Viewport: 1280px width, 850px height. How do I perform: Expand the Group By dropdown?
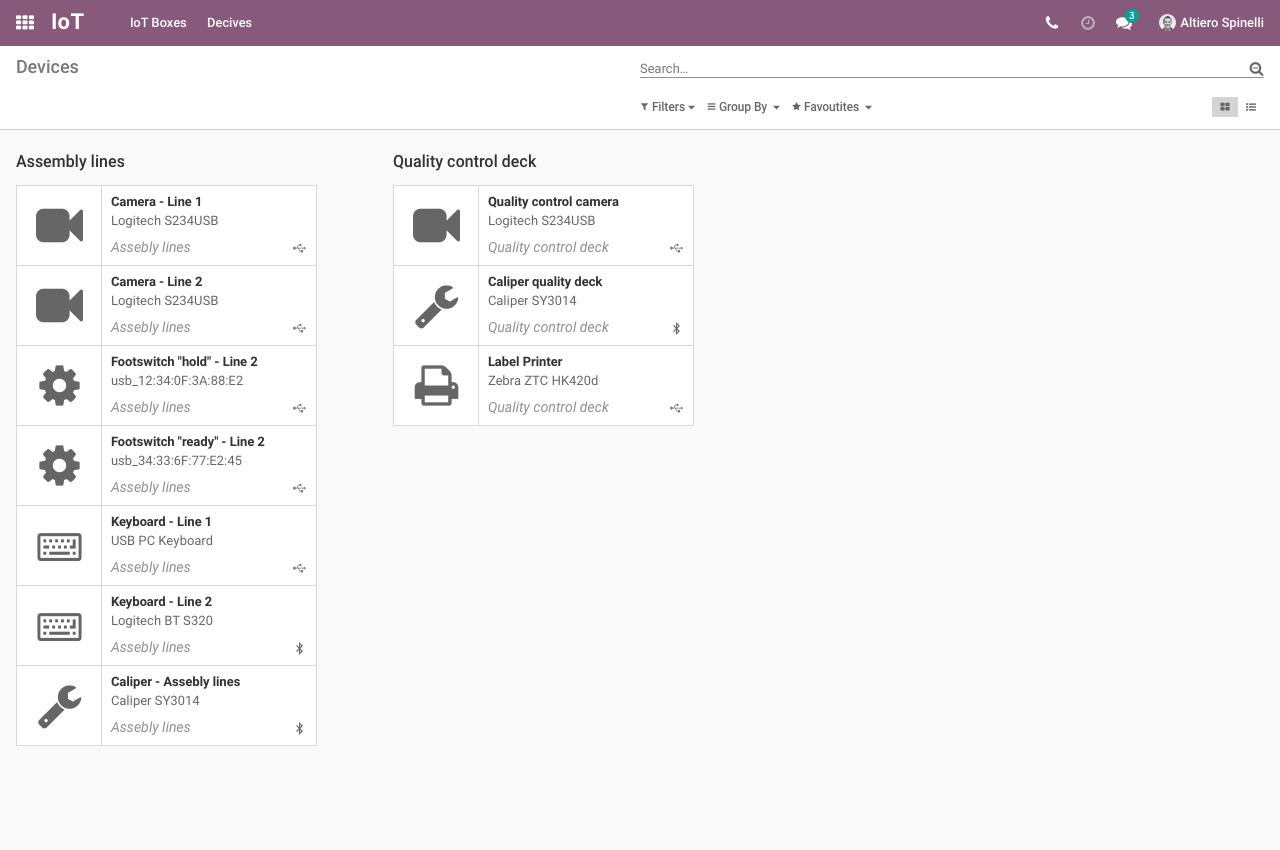point(741,107)
